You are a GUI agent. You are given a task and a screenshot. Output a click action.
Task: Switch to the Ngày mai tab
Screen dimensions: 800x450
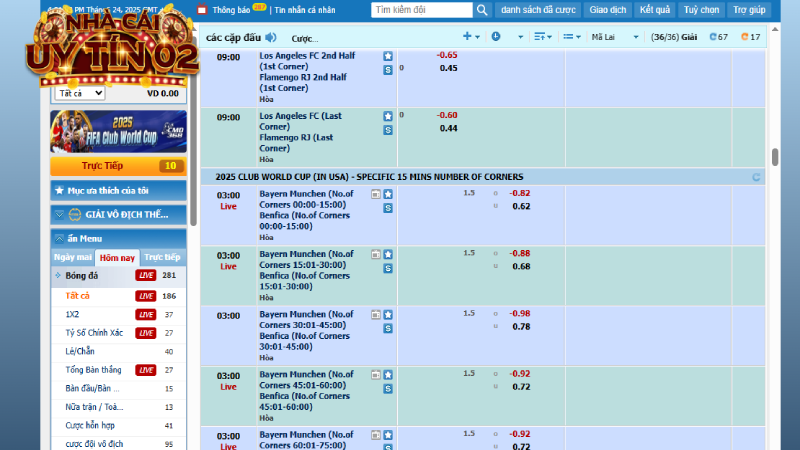click(73, 257)
